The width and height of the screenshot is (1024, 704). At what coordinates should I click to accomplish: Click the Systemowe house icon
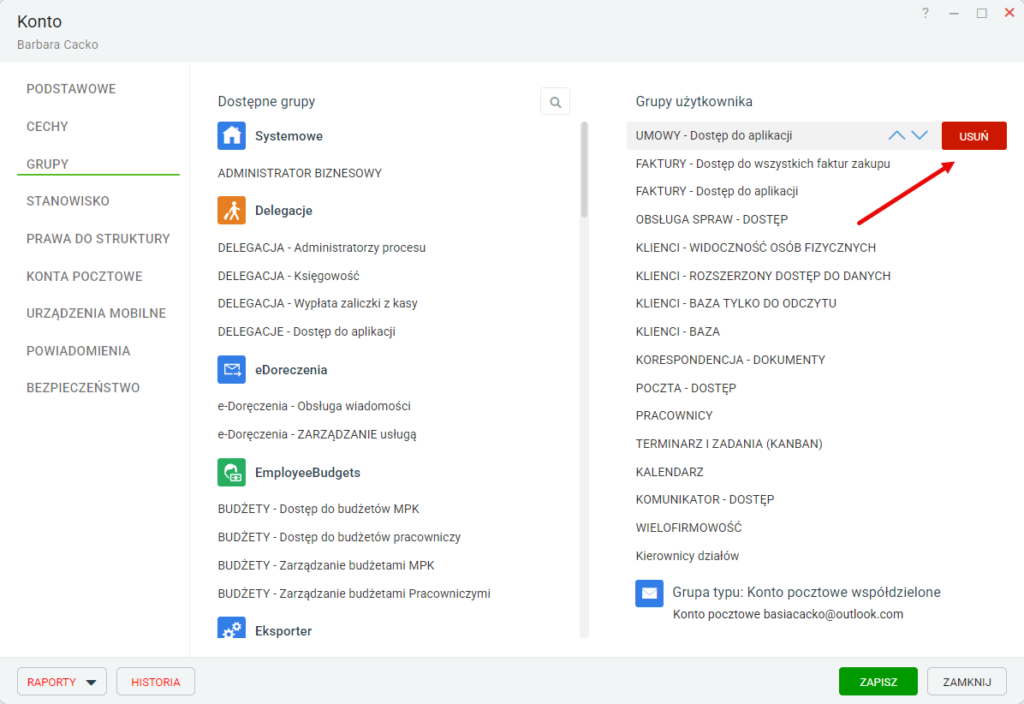231,136
